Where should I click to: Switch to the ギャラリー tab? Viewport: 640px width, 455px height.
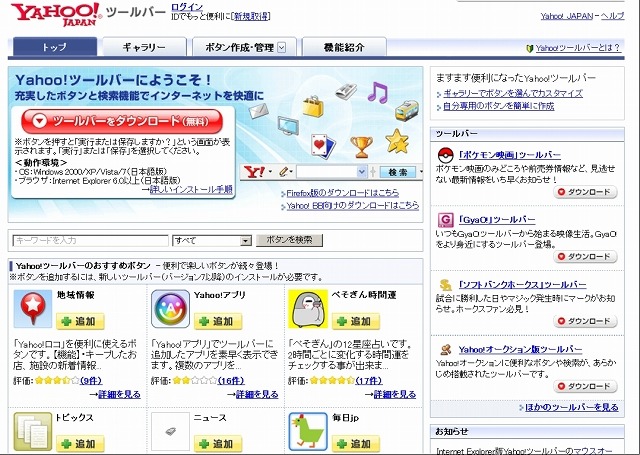[144, 47]
